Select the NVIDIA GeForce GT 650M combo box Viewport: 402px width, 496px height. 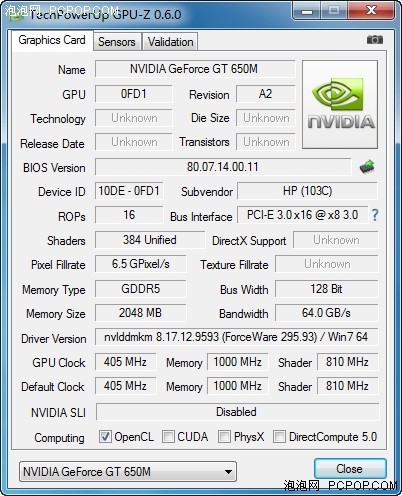click(x=128, y=472)
